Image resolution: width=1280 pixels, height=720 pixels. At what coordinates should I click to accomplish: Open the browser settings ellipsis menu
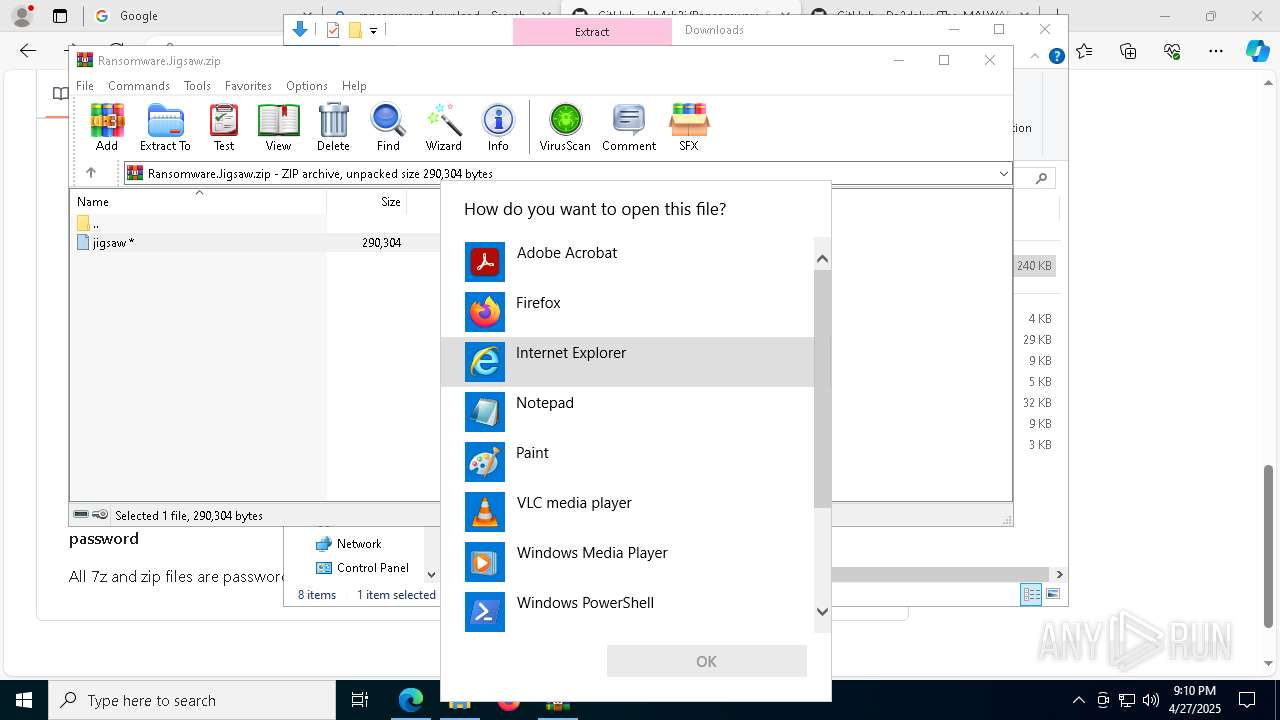point(1215,51)
